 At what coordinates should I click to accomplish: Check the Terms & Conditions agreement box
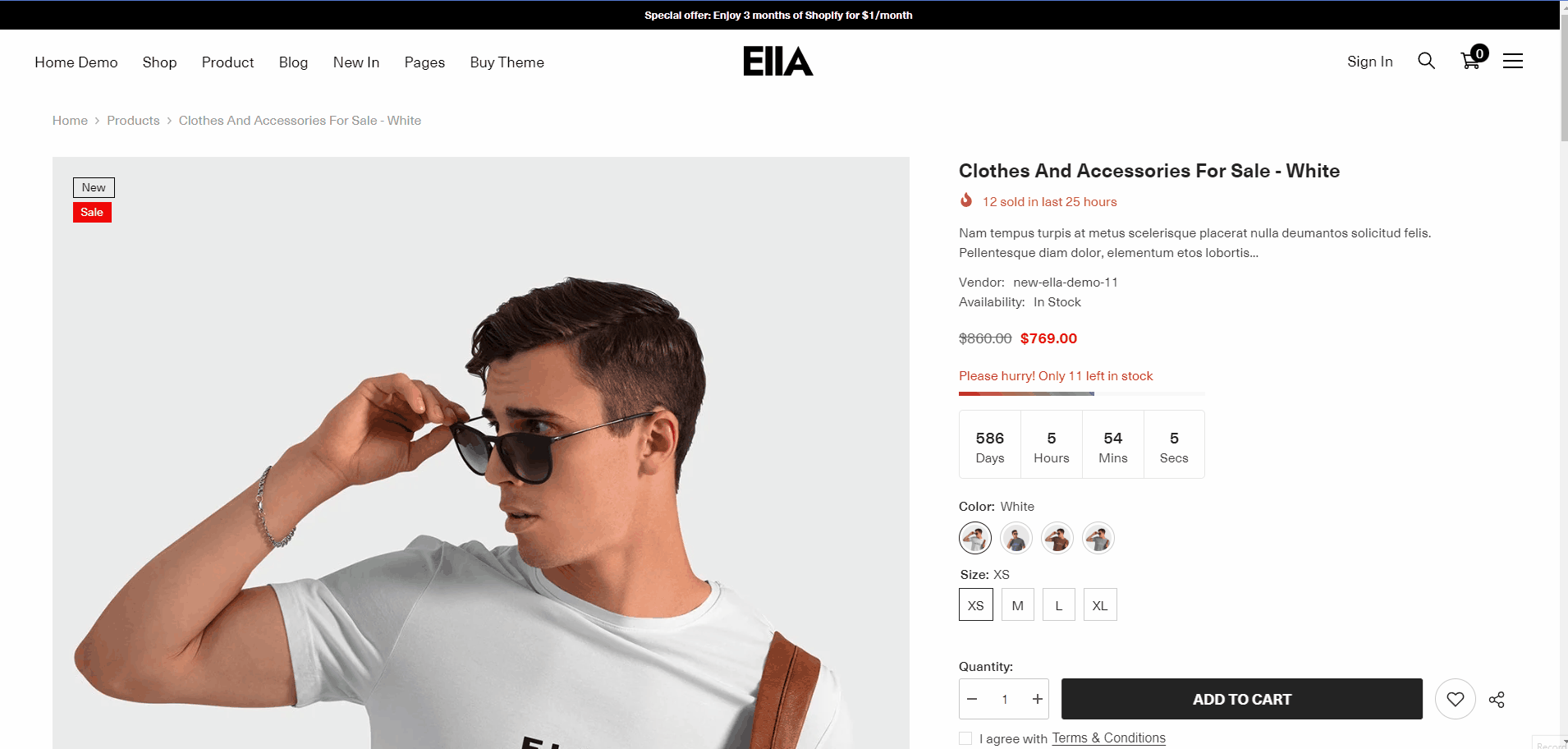click(965, 738)
